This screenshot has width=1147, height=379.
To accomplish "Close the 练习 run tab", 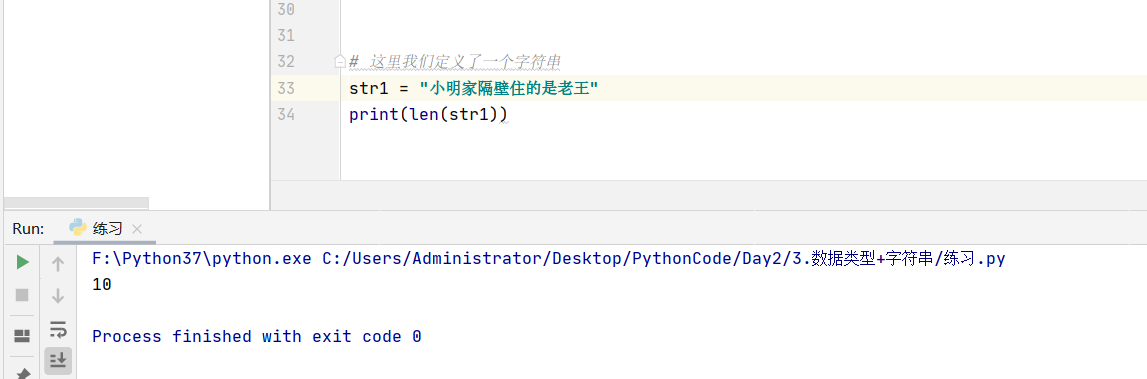I will pyautogui.click(x=137, y=229).
